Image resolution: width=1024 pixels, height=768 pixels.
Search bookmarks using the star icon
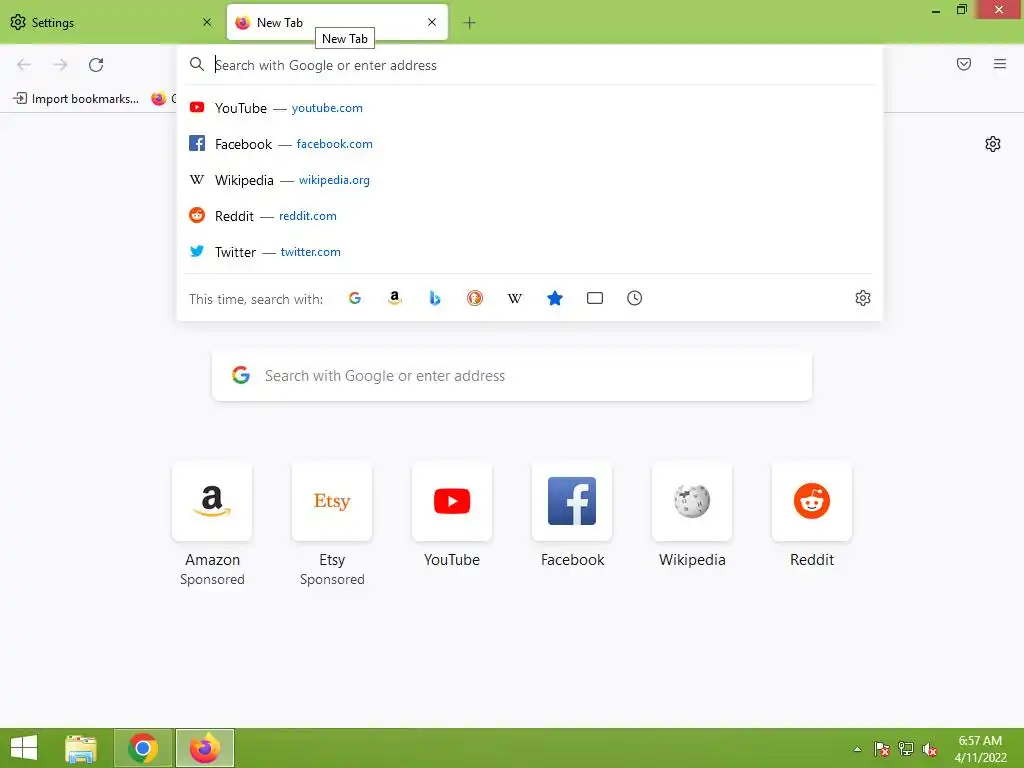tap(554, 298)
